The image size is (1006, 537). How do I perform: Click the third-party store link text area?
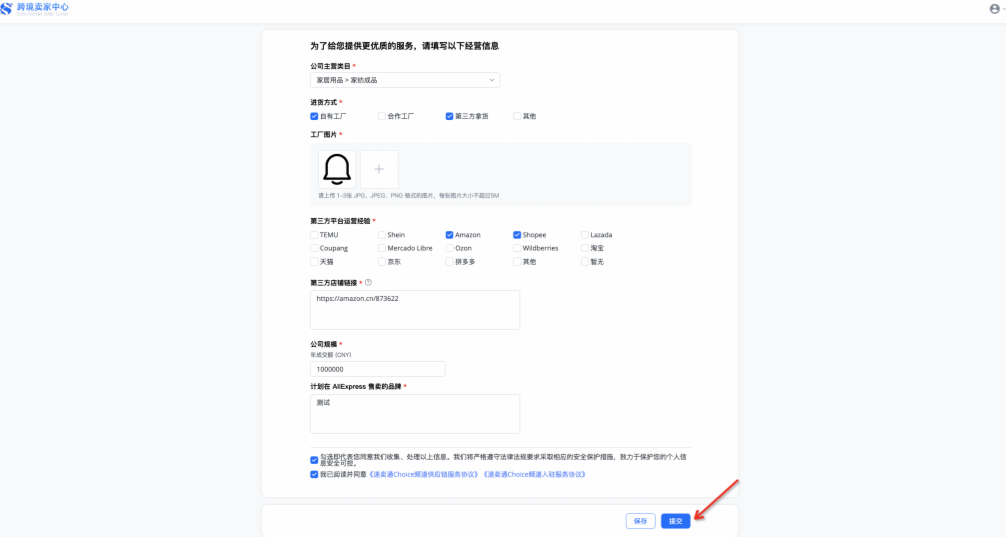[x=415, y=310]
